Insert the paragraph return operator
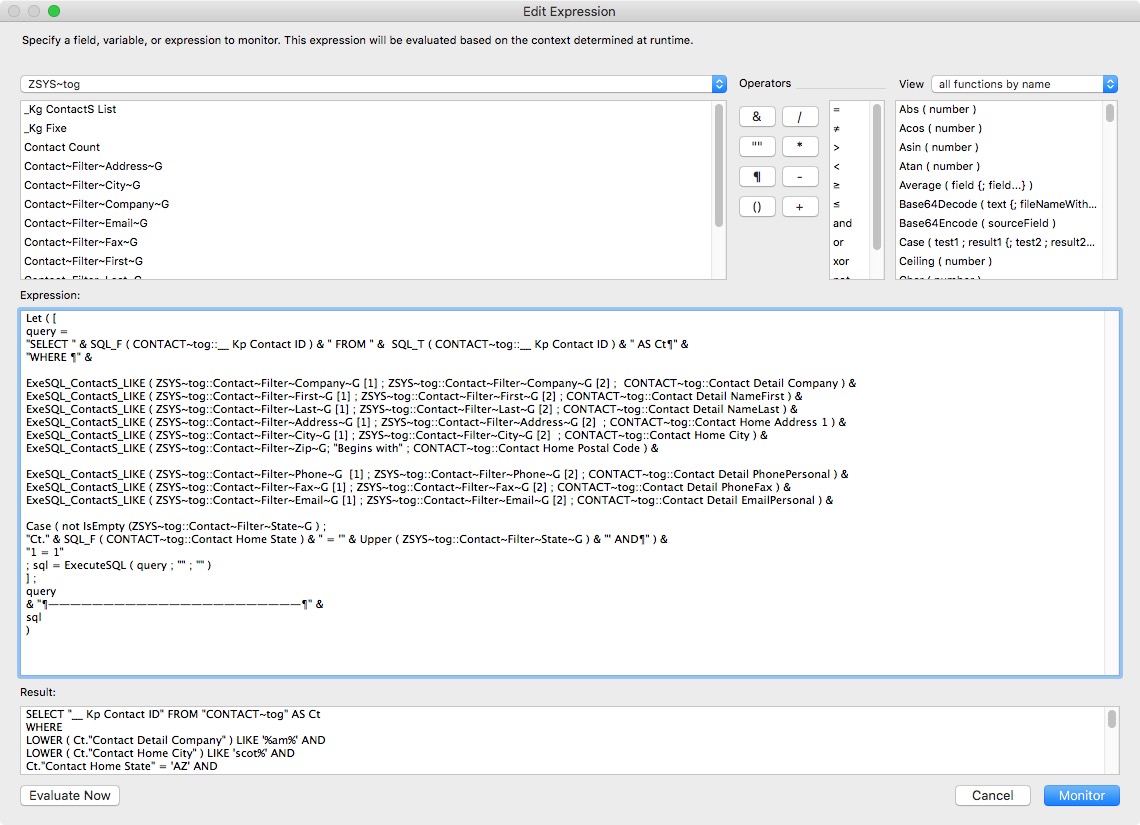 pos(756,177)
